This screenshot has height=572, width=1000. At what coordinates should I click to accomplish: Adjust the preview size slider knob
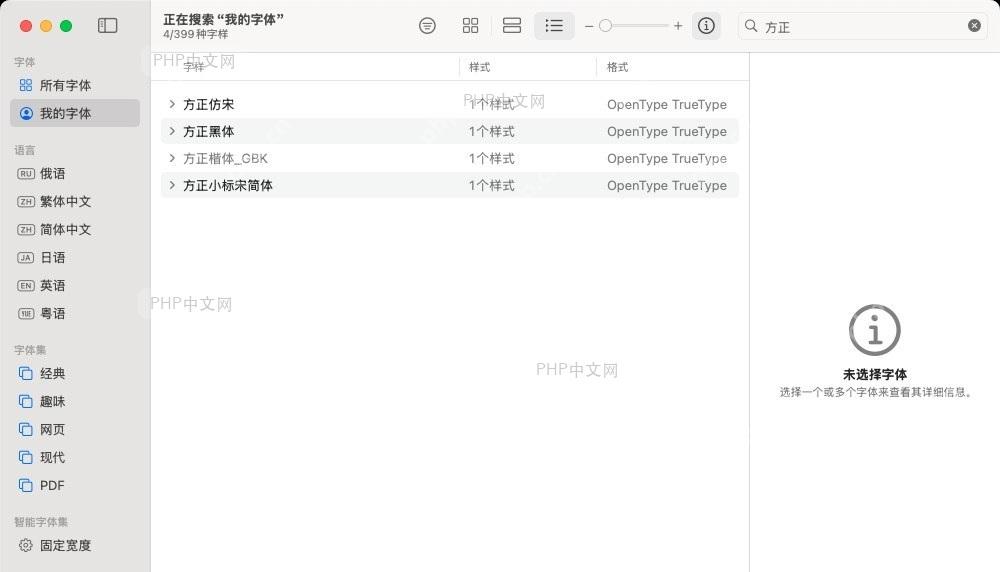point(605,26)
